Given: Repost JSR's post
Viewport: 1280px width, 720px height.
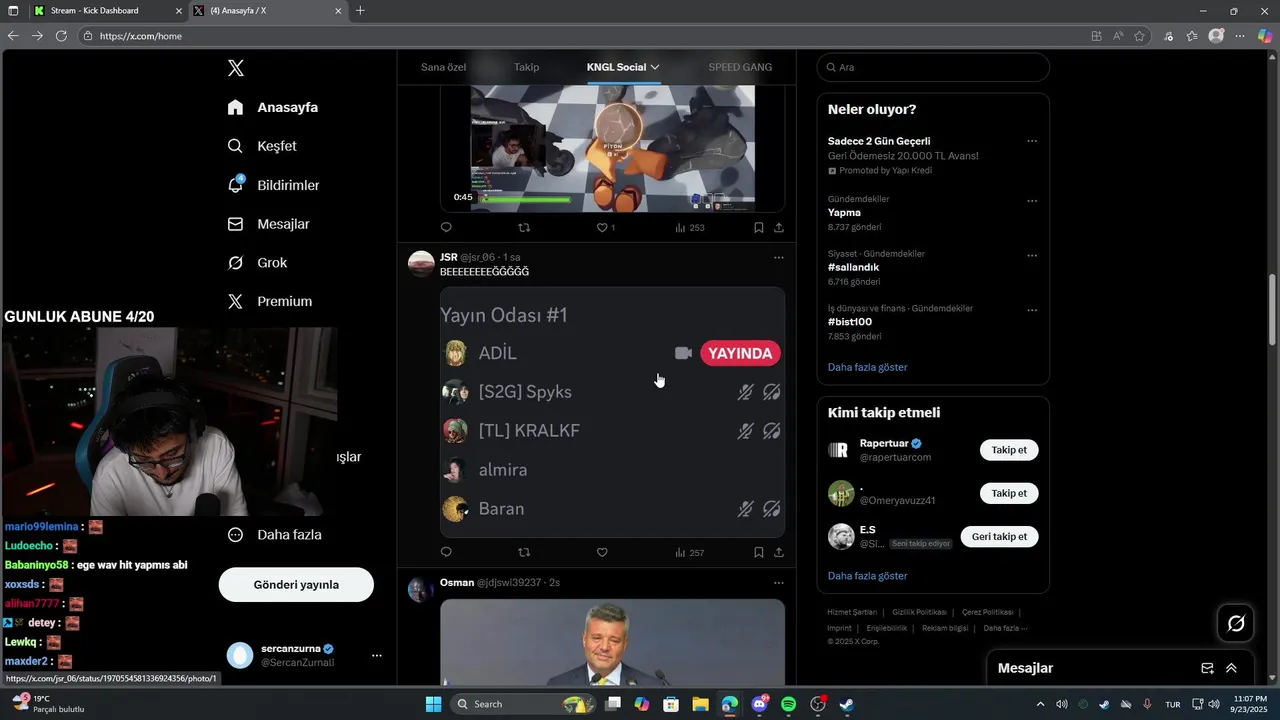Looking at the screenshot, I should (524, 553).
